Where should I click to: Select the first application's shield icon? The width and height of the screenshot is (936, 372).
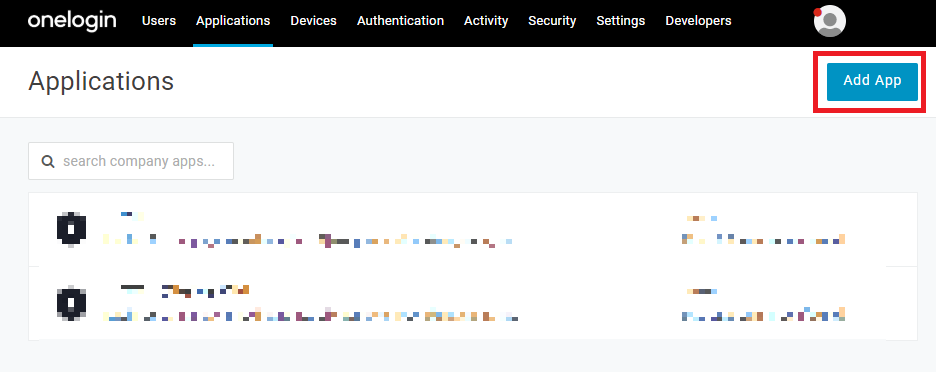pos(71,229)
